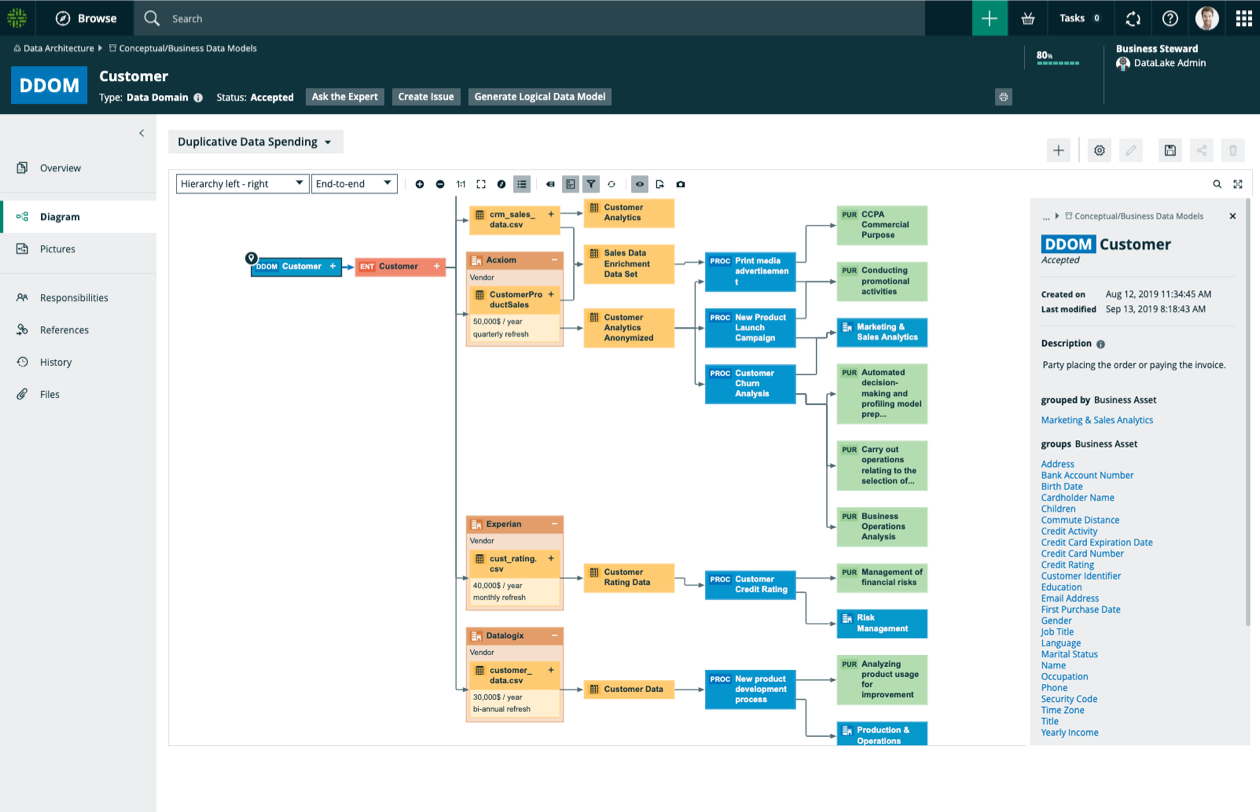Viewport: 1260px width, 812px height.
Task: Click the search icon in diagram panel
Action: pyautogui.click(x=1217, y=184)
